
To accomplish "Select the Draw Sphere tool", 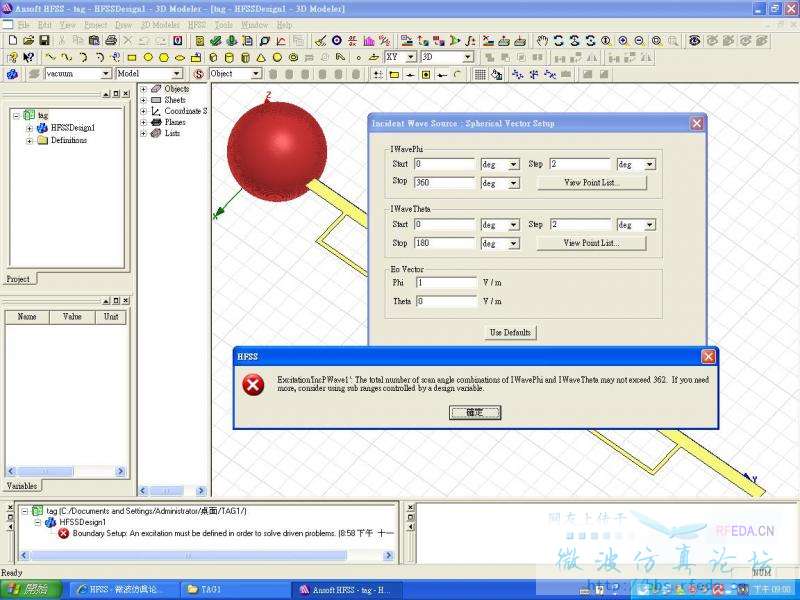I will (277, 58).
